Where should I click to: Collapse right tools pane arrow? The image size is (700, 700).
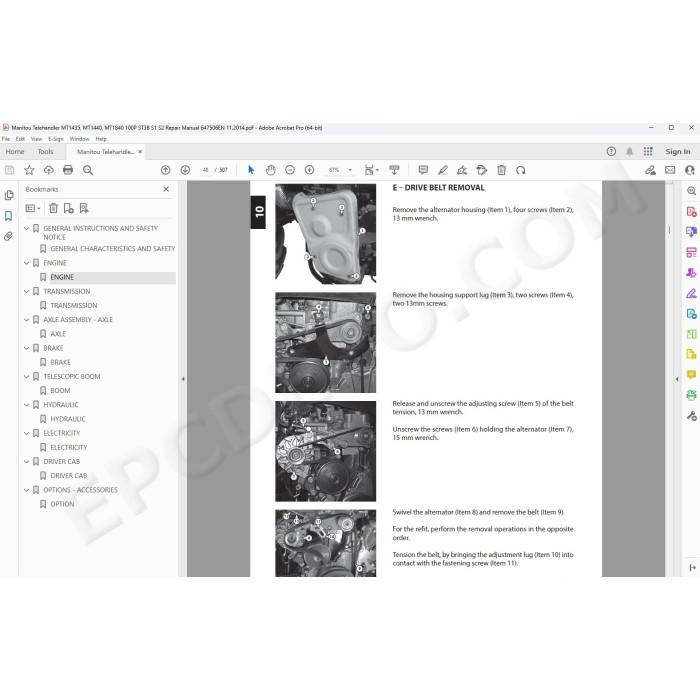coord(677,379)
